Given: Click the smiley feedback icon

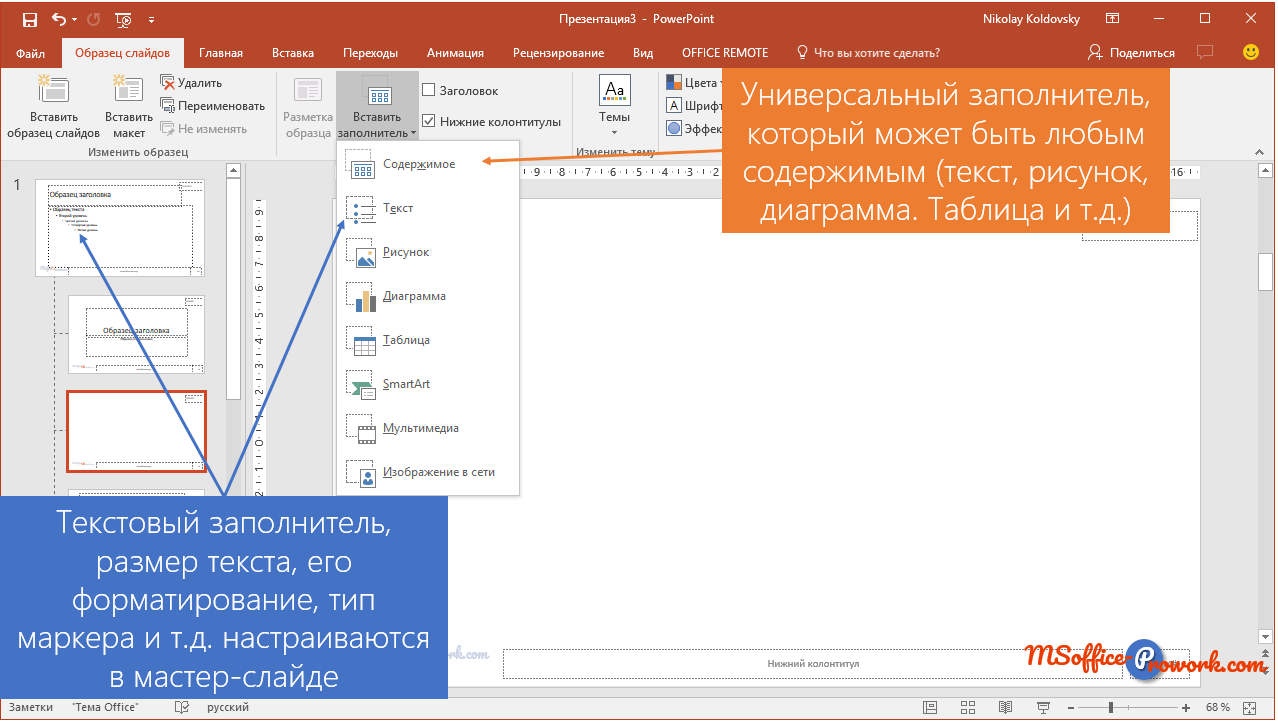Looking at the screenshot, I should click(x=1250, y=52).
